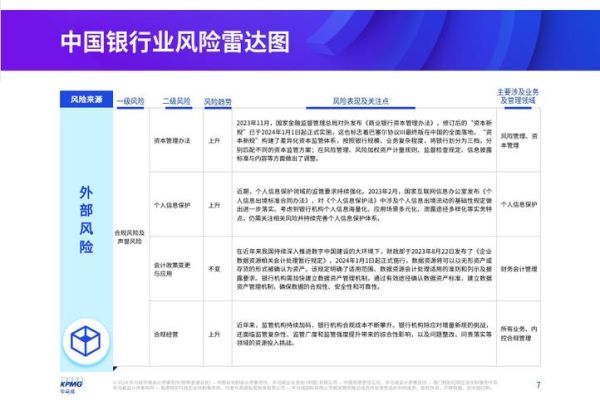Screen dimensions: 600x415
Task: Select the 风险来源 header tab
Action: 86,102
